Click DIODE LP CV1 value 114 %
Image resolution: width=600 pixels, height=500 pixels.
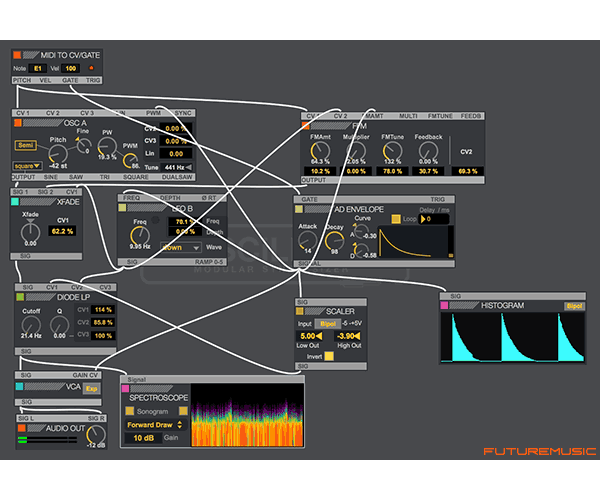pos(103,309)
